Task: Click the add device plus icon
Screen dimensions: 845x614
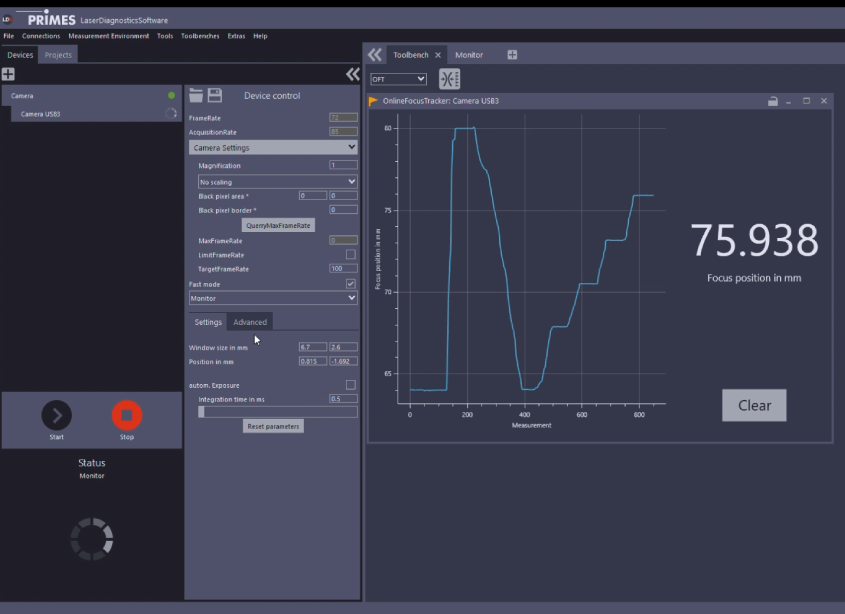Action: click(x=8, y=74)
